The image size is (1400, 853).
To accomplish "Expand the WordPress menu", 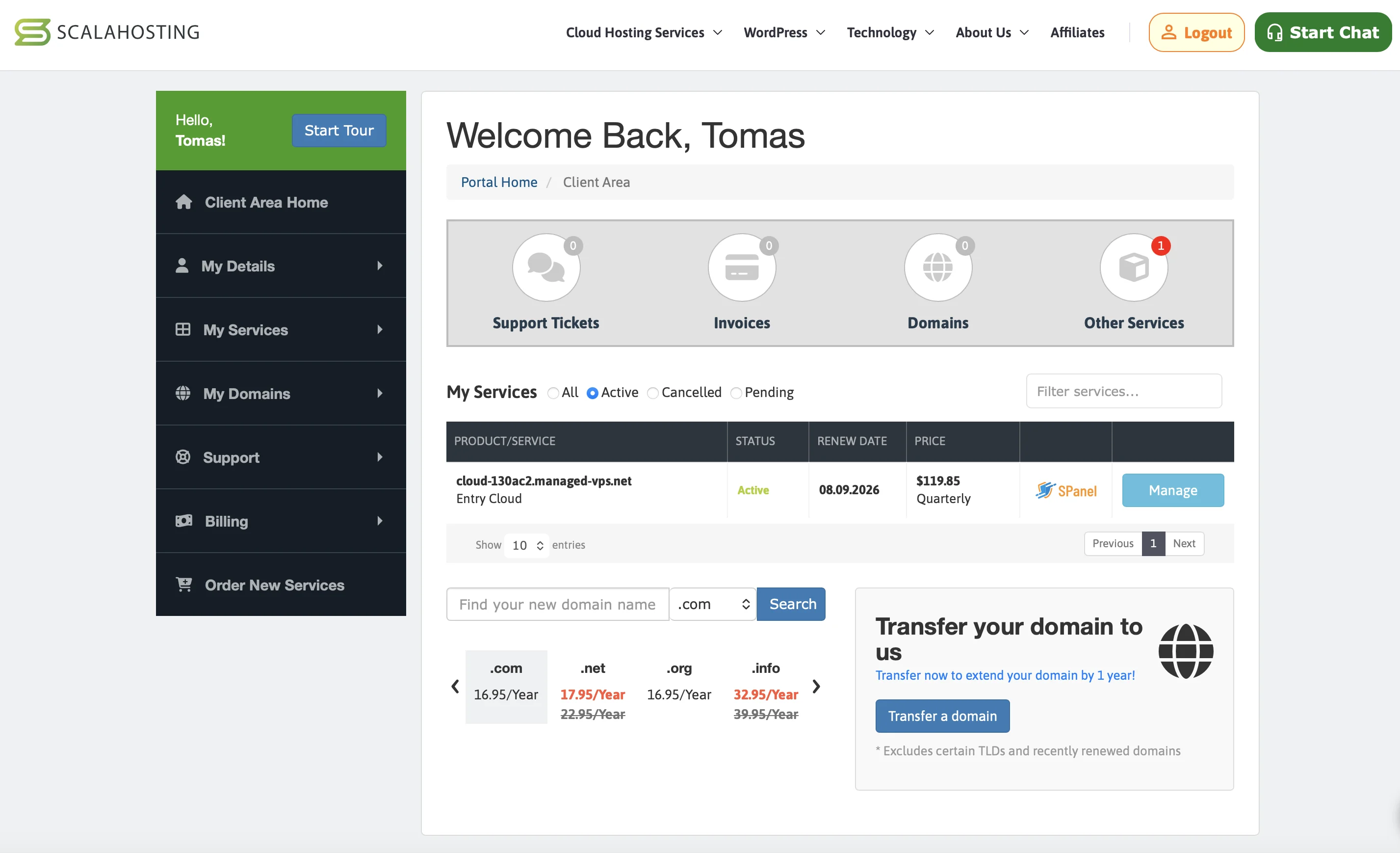I will (x=784, y=32).
